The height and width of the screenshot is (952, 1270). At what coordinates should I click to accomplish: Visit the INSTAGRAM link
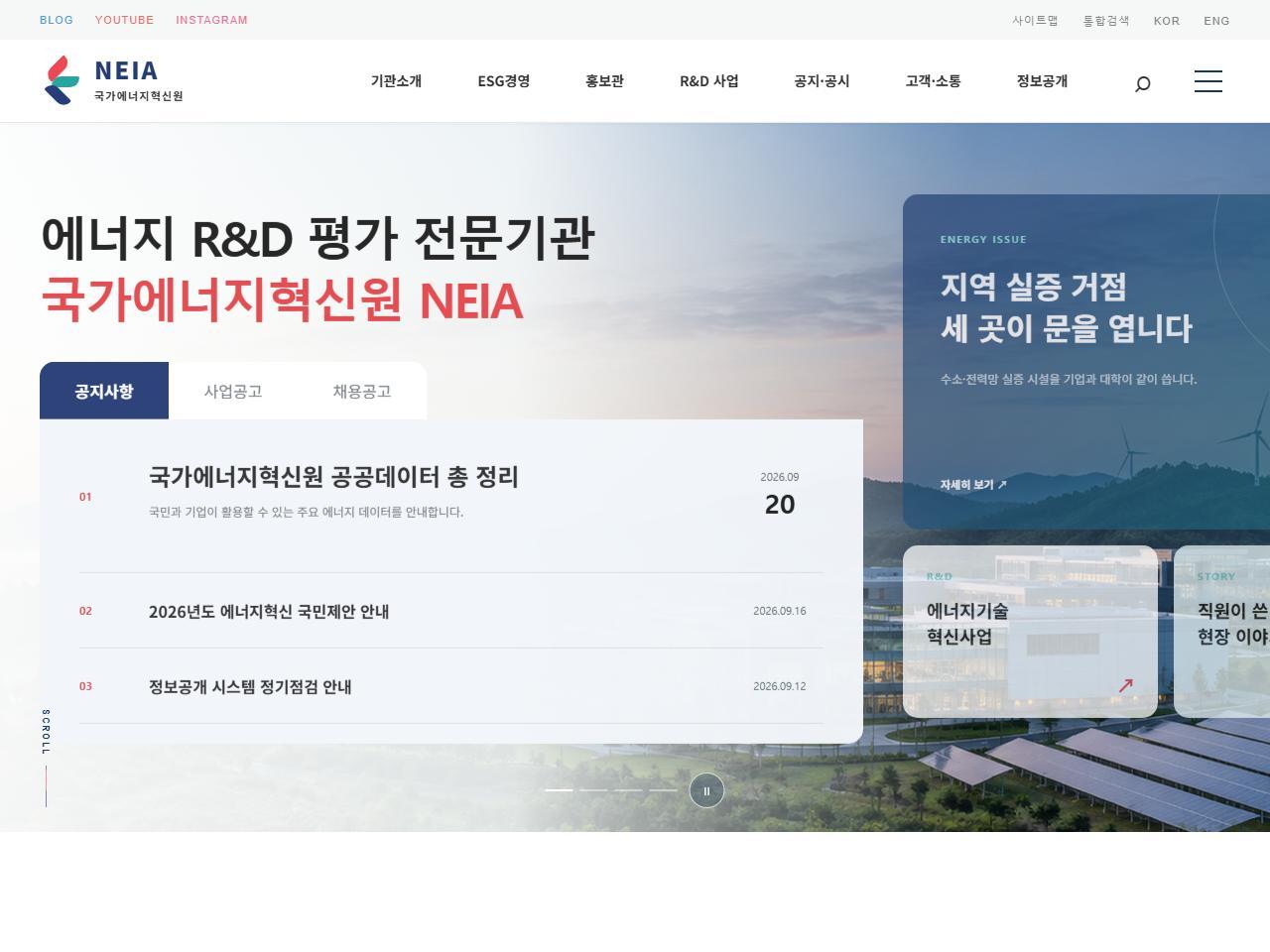click(211, 20)
